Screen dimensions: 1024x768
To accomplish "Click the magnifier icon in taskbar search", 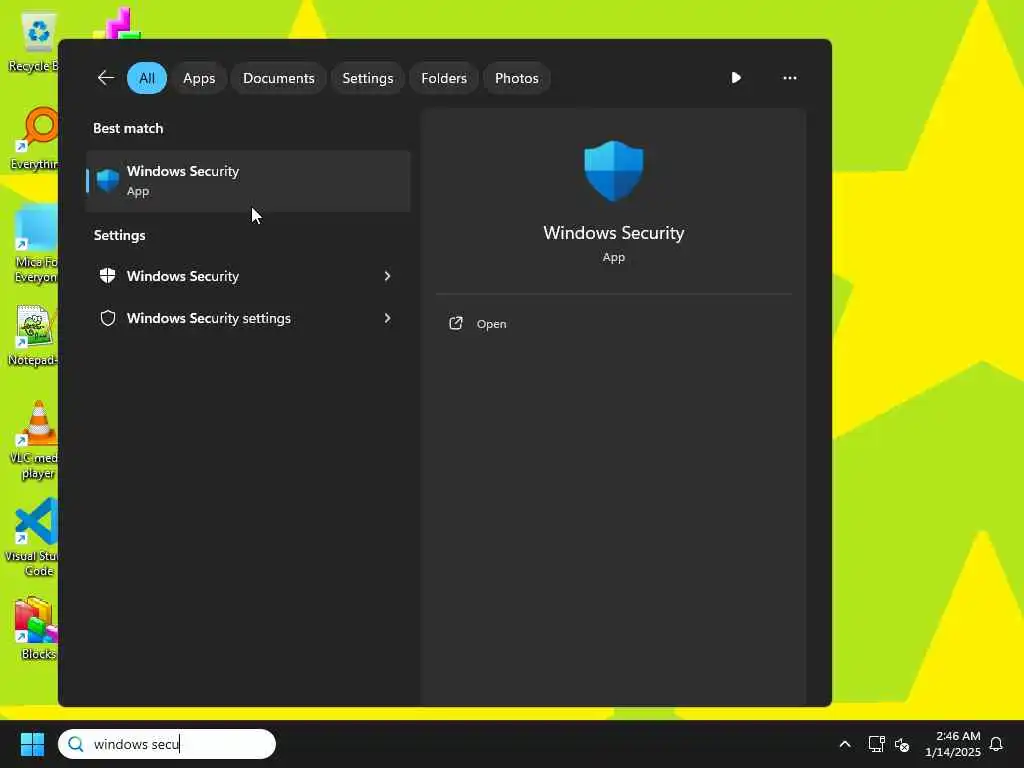I will tap(76, 744).
